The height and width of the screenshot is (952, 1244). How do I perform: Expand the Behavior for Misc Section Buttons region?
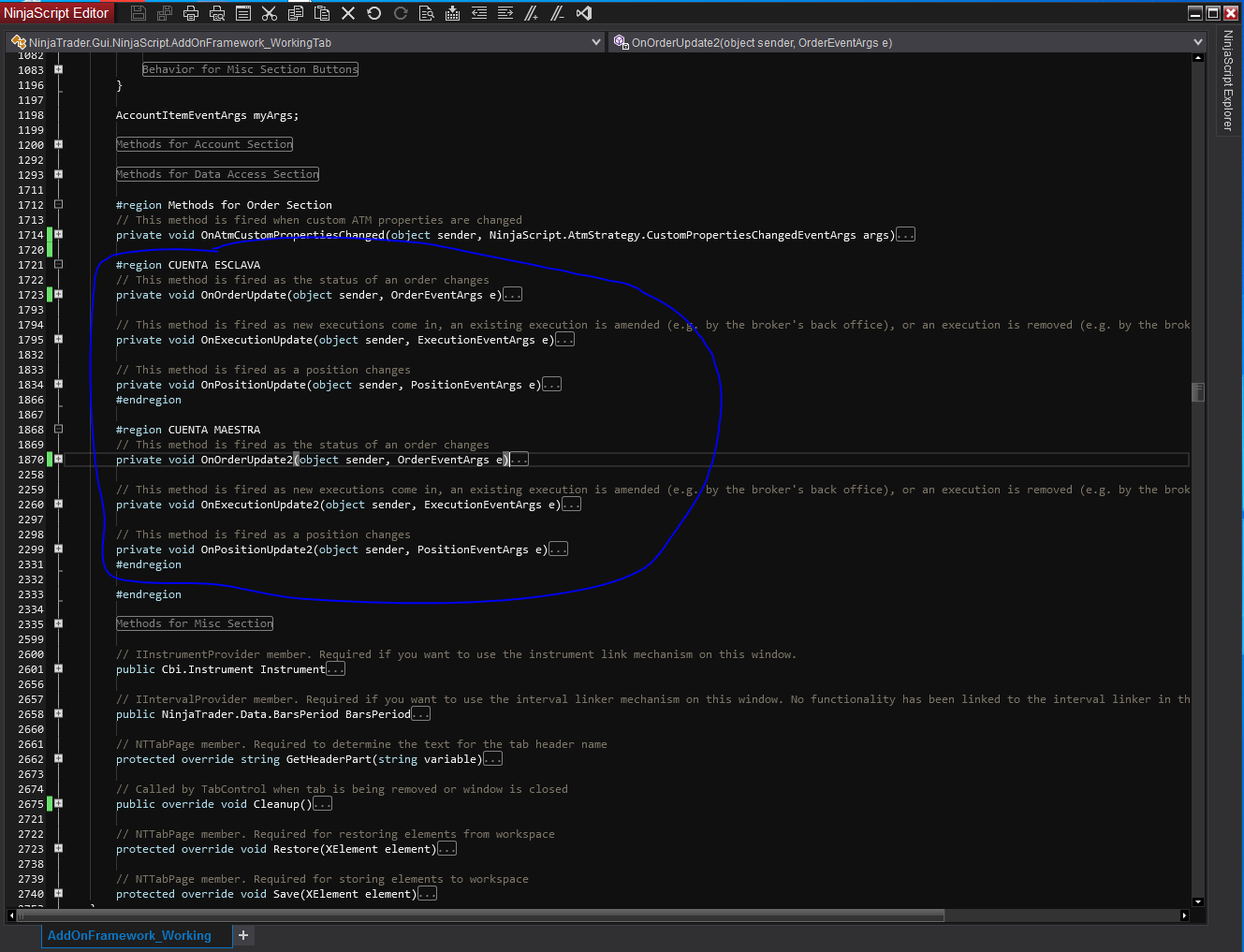tap(58, 69)
